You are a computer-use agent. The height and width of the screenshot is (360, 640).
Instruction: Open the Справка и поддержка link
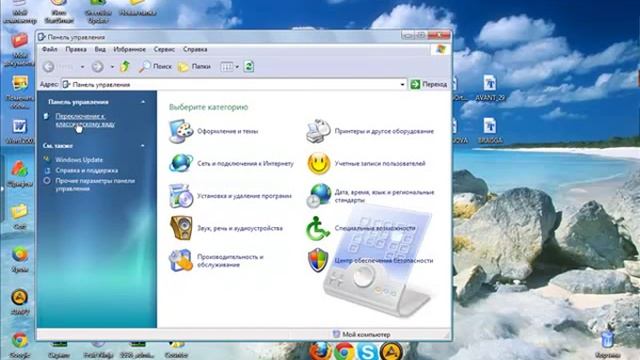coord(87,170)
